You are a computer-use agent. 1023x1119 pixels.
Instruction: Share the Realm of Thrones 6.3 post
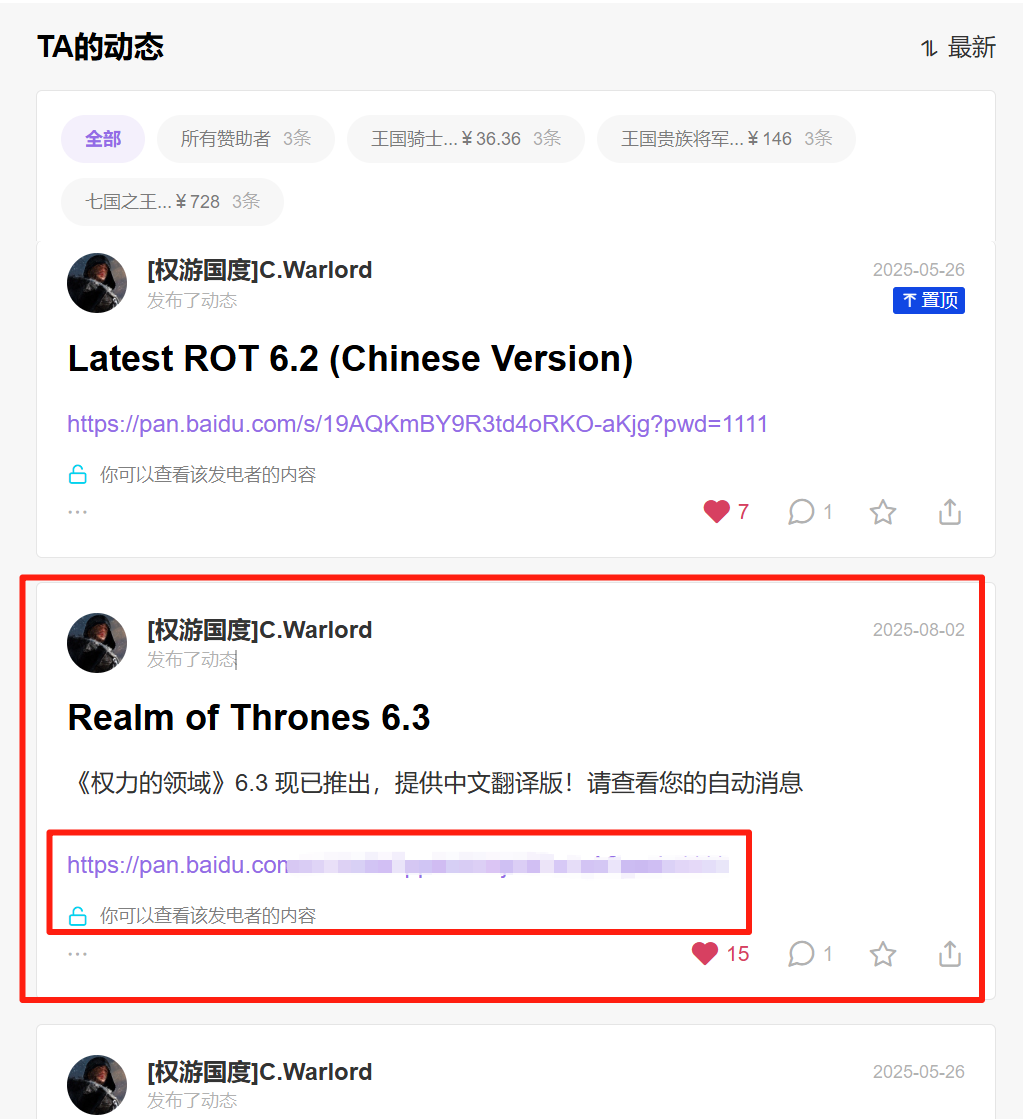(949, 953)
